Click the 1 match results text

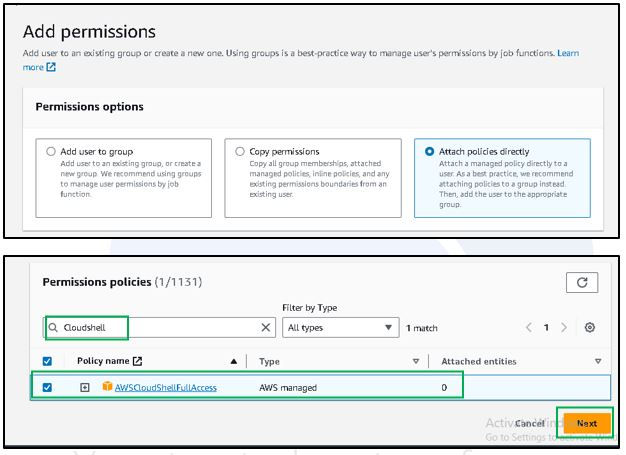click(422, 328)
